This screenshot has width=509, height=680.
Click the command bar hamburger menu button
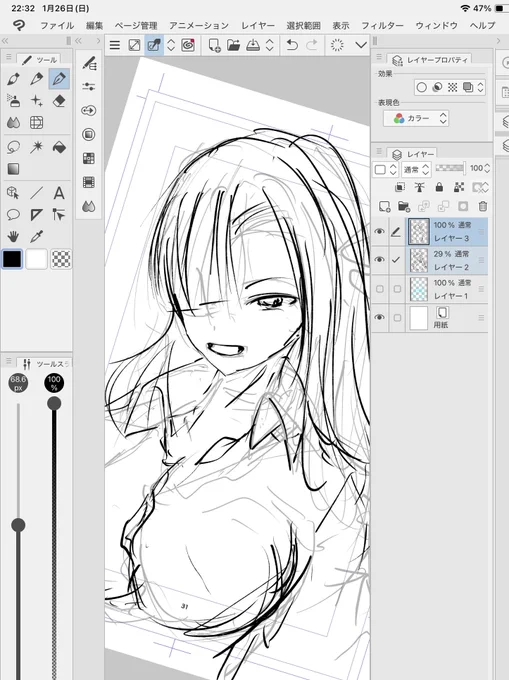(x=115, y=45)
